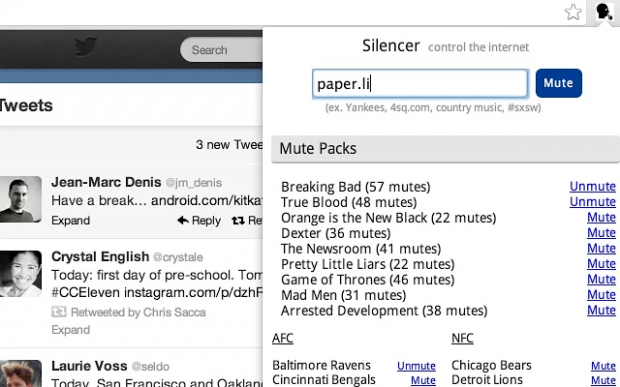620x387 pixels.
Task: Unmute the True Blood pack
Action: (592, 202)
